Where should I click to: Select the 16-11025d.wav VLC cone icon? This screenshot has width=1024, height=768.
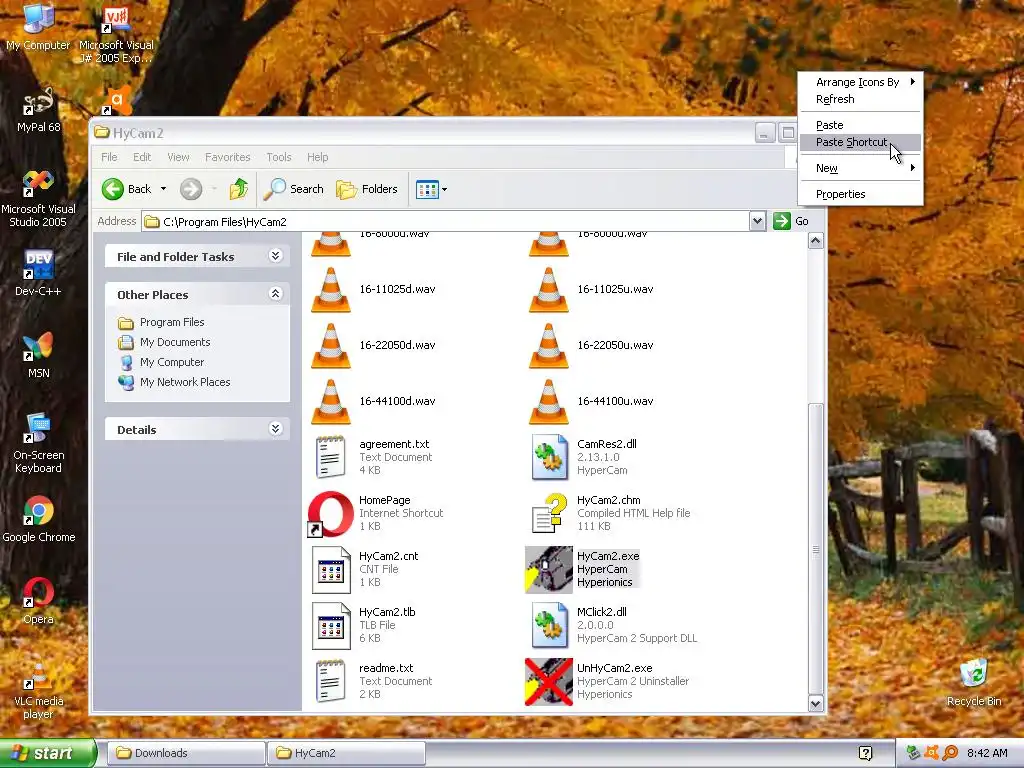[x=330, y=289]
